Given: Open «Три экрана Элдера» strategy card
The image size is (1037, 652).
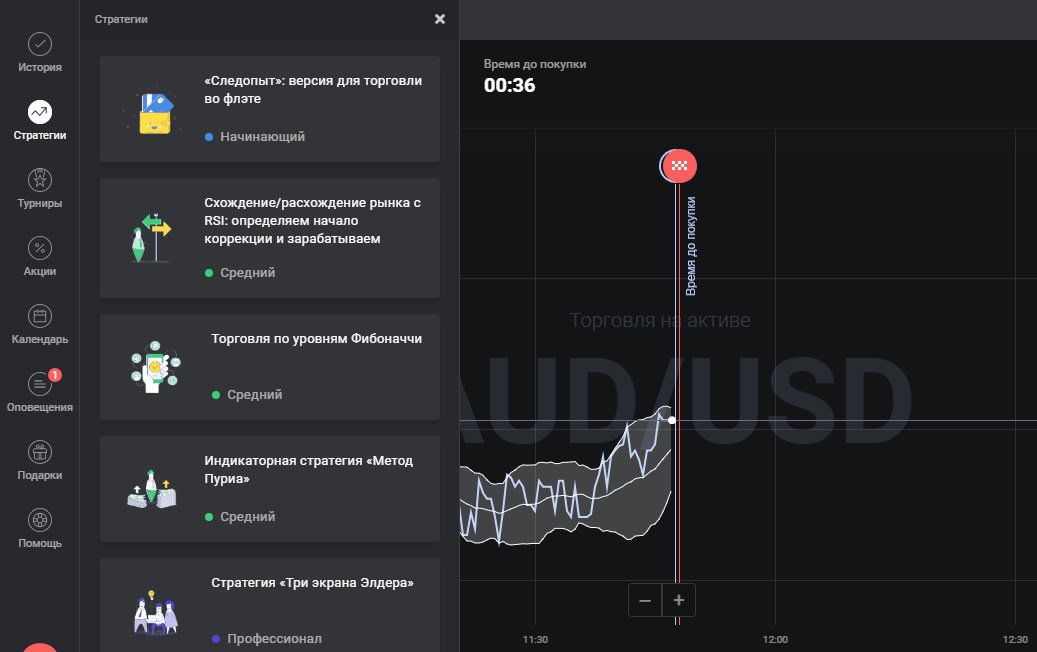Looking at the screenshot, I should point(270,605).
